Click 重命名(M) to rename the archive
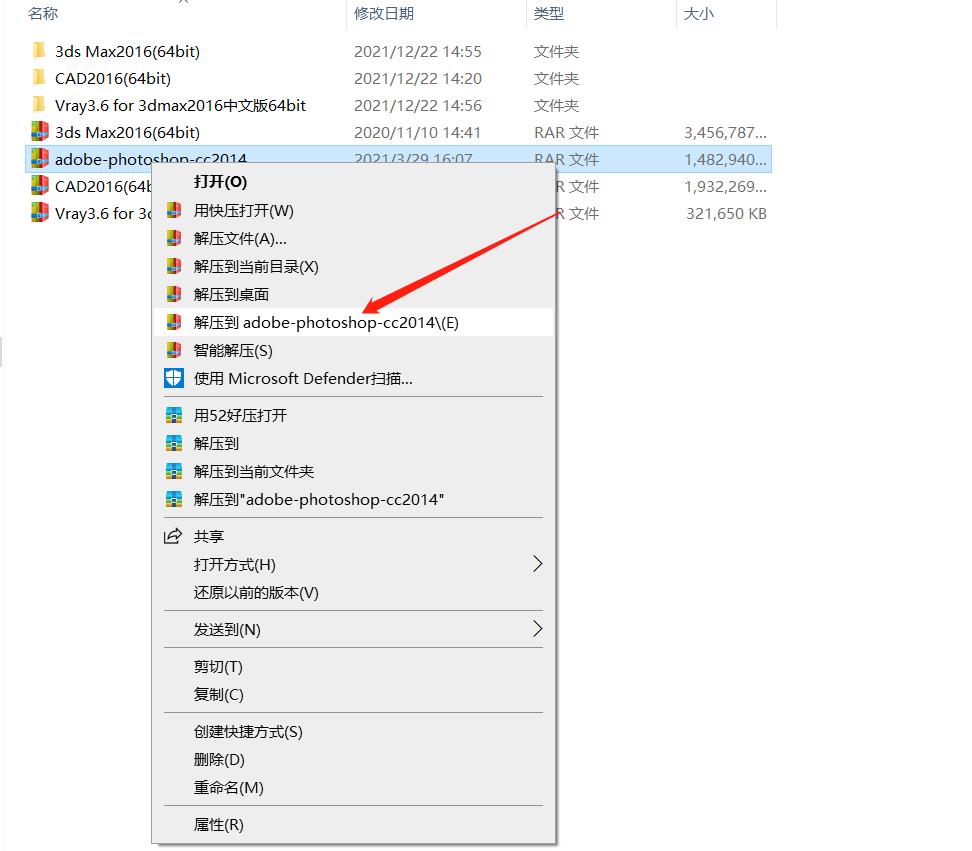This screenshot has width=972, height=851. [228, 787]
